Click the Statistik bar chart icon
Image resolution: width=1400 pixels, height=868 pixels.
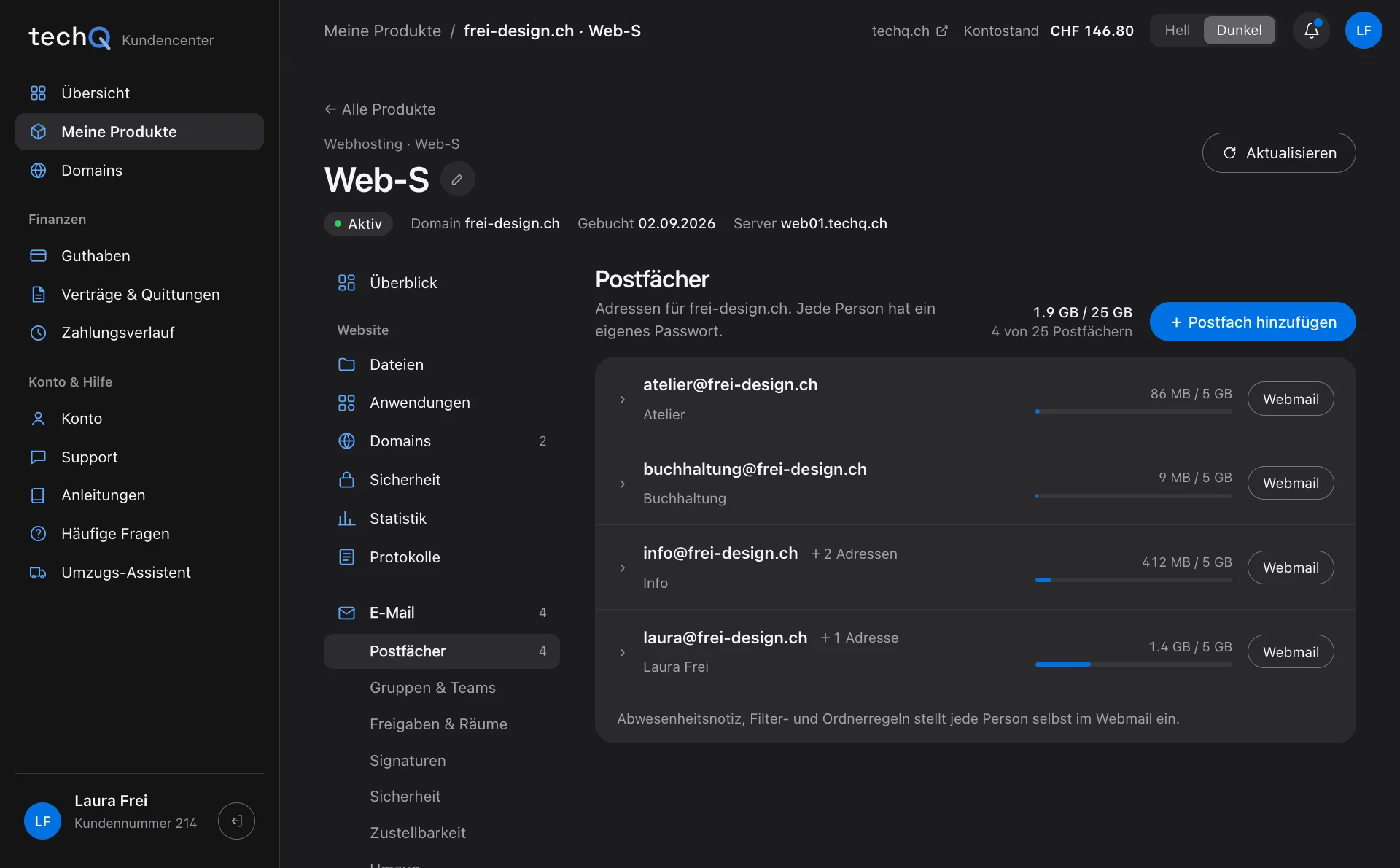tap(346, 519)
